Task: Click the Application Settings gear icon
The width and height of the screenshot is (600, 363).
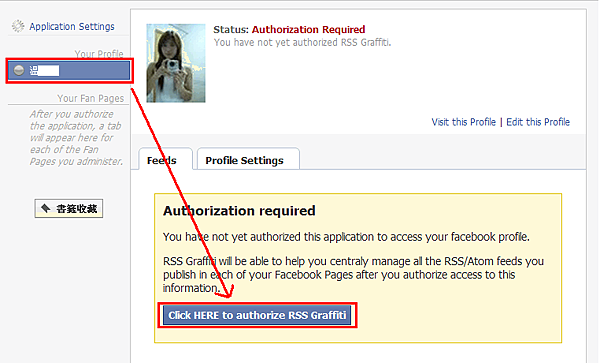Action: [18, 26]
